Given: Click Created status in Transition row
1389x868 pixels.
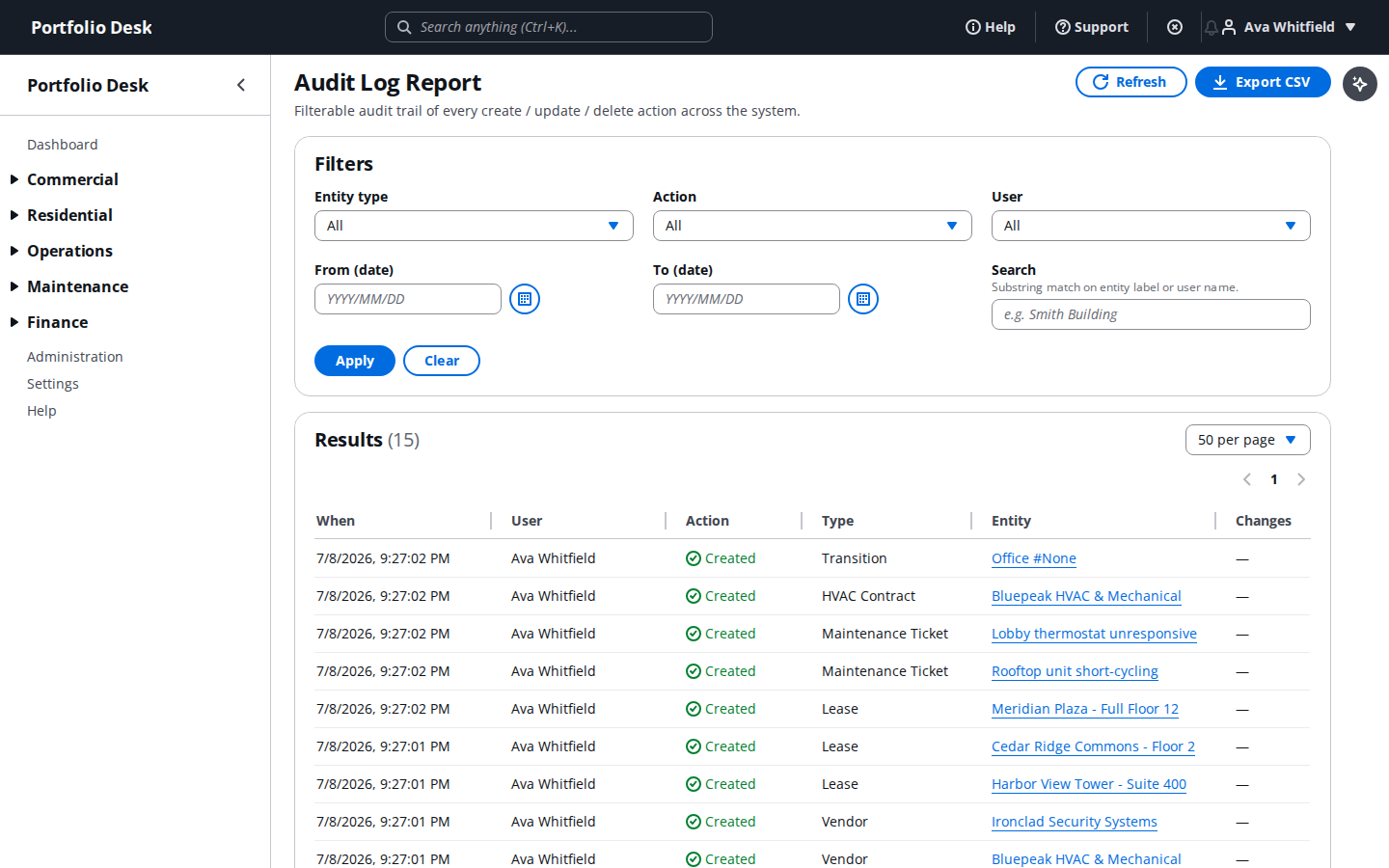Looking at the screenshot, I should [721, 558].
